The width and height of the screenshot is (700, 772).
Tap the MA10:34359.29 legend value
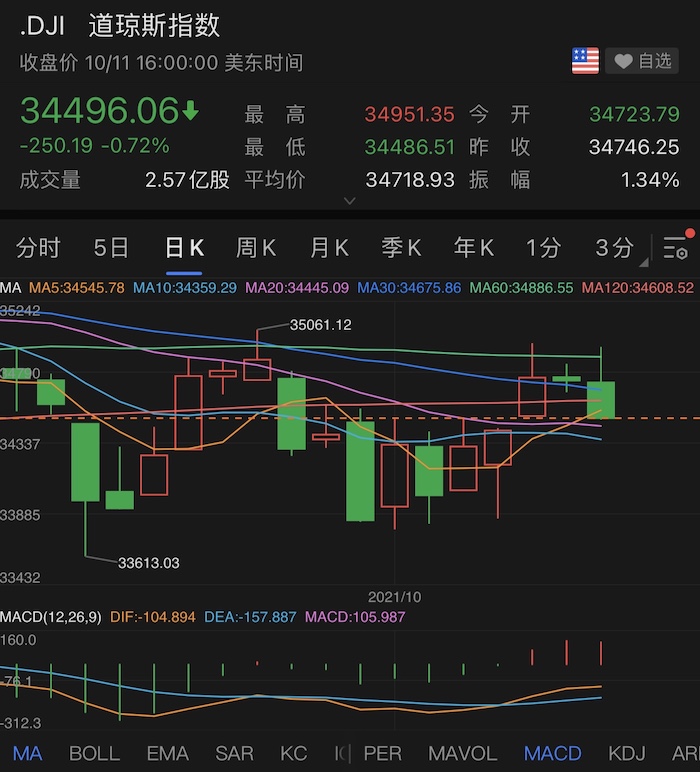coord(185,288)
